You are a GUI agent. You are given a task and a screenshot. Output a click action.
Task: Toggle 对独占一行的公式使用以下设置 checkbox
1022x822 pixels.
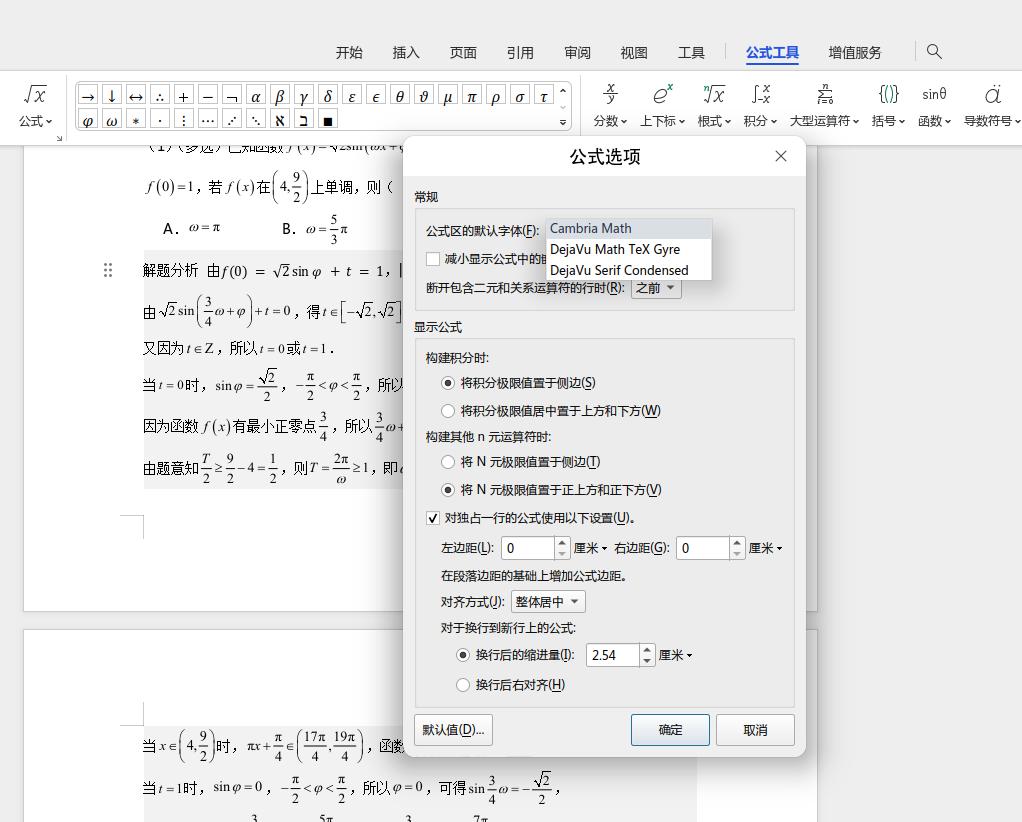coord(433,518)
